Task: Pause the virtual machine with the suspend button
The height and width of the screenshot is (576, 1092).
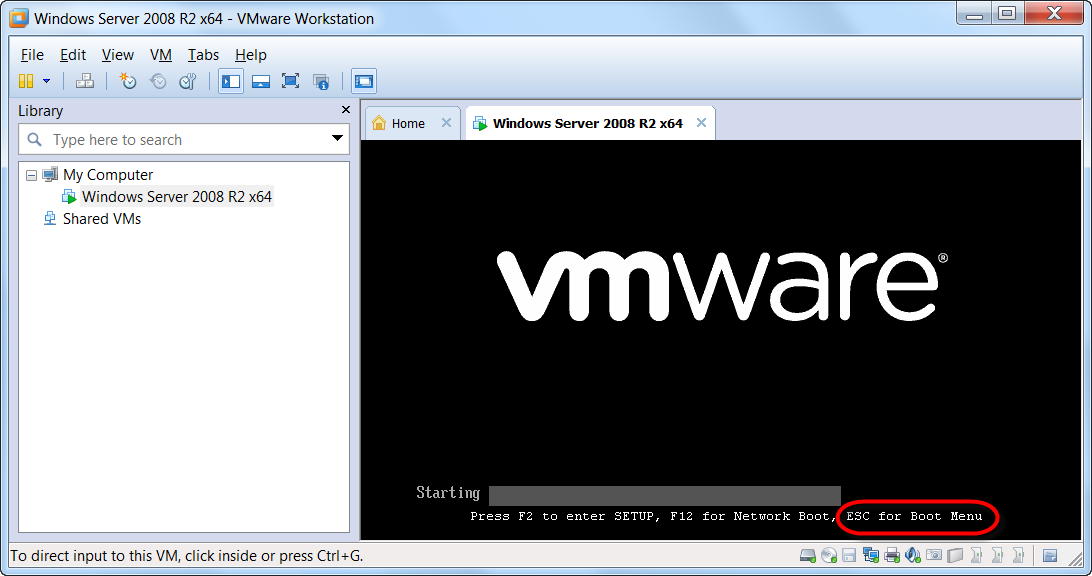Action: (26, 81)
